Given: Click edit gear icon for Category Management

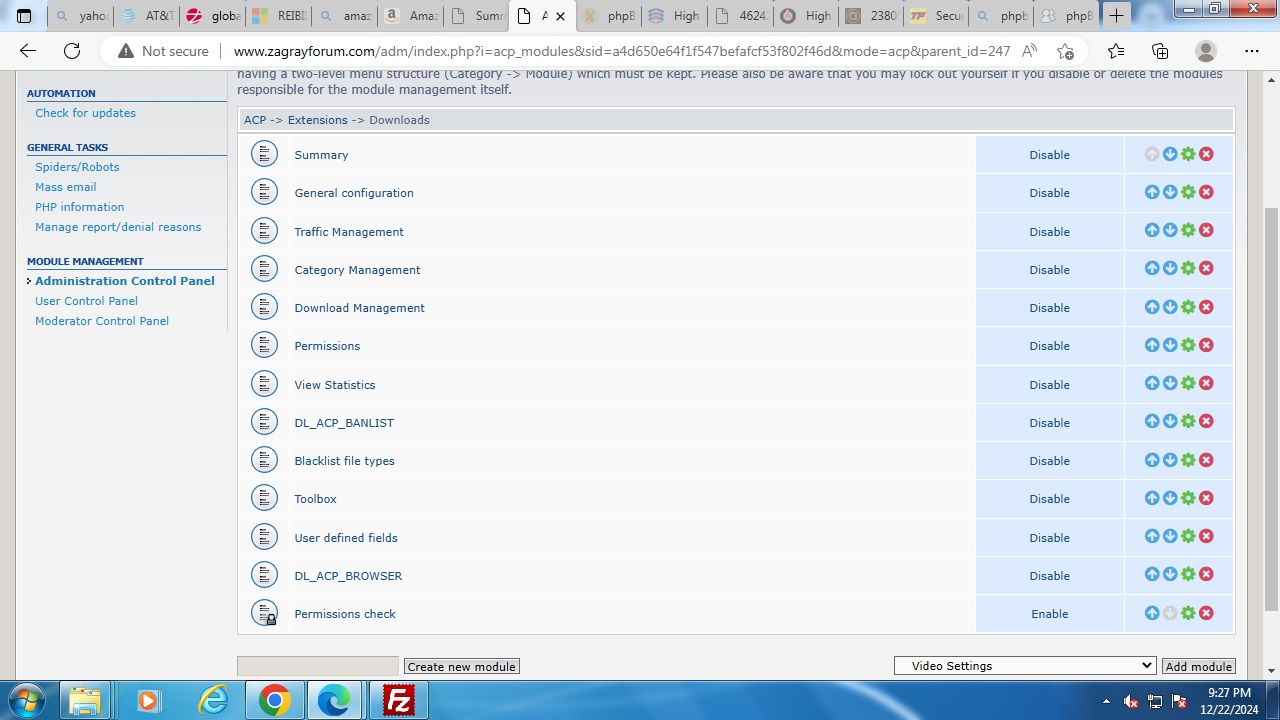Looking at the screenshot, I should [x=1188, y=269].
